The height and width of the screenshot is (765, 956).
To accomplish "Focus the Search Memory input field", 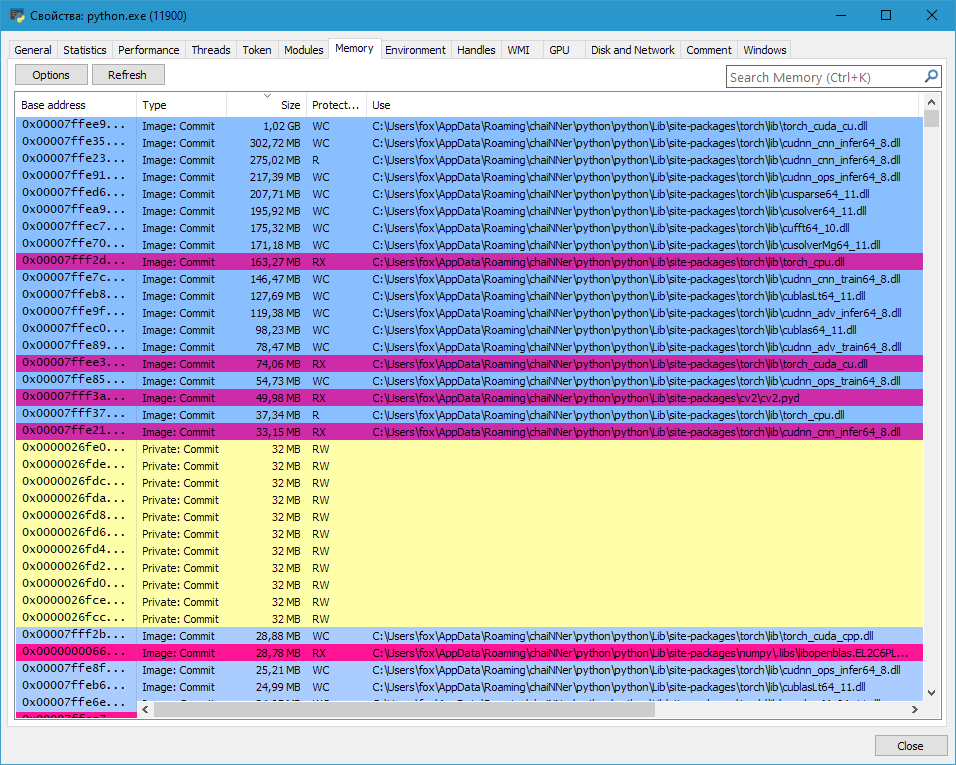I will click(x=824, y=77).
